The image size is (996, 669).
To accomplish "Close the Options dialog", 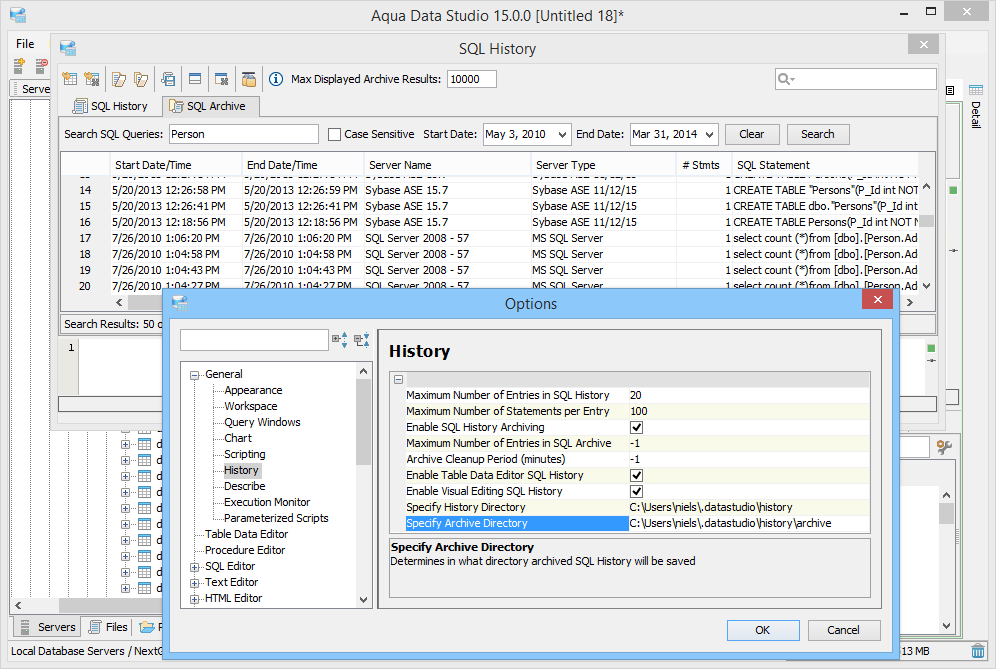I will pos(878,299).
